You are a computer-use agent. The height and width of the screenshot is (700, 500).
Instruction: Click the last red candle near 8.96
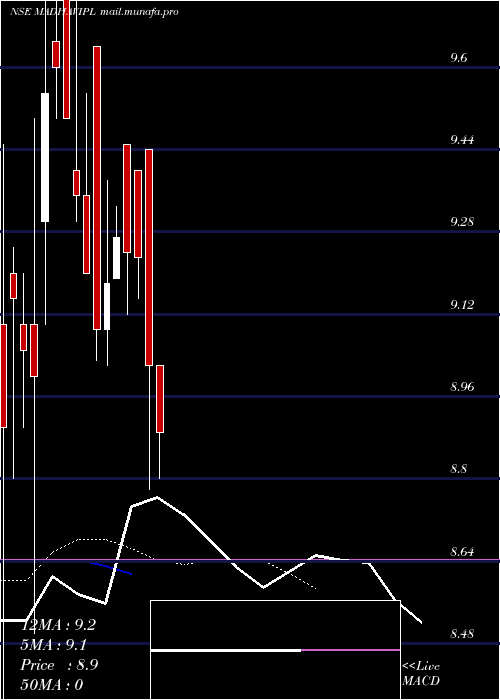pyautogui.click(x=160, y=399)
